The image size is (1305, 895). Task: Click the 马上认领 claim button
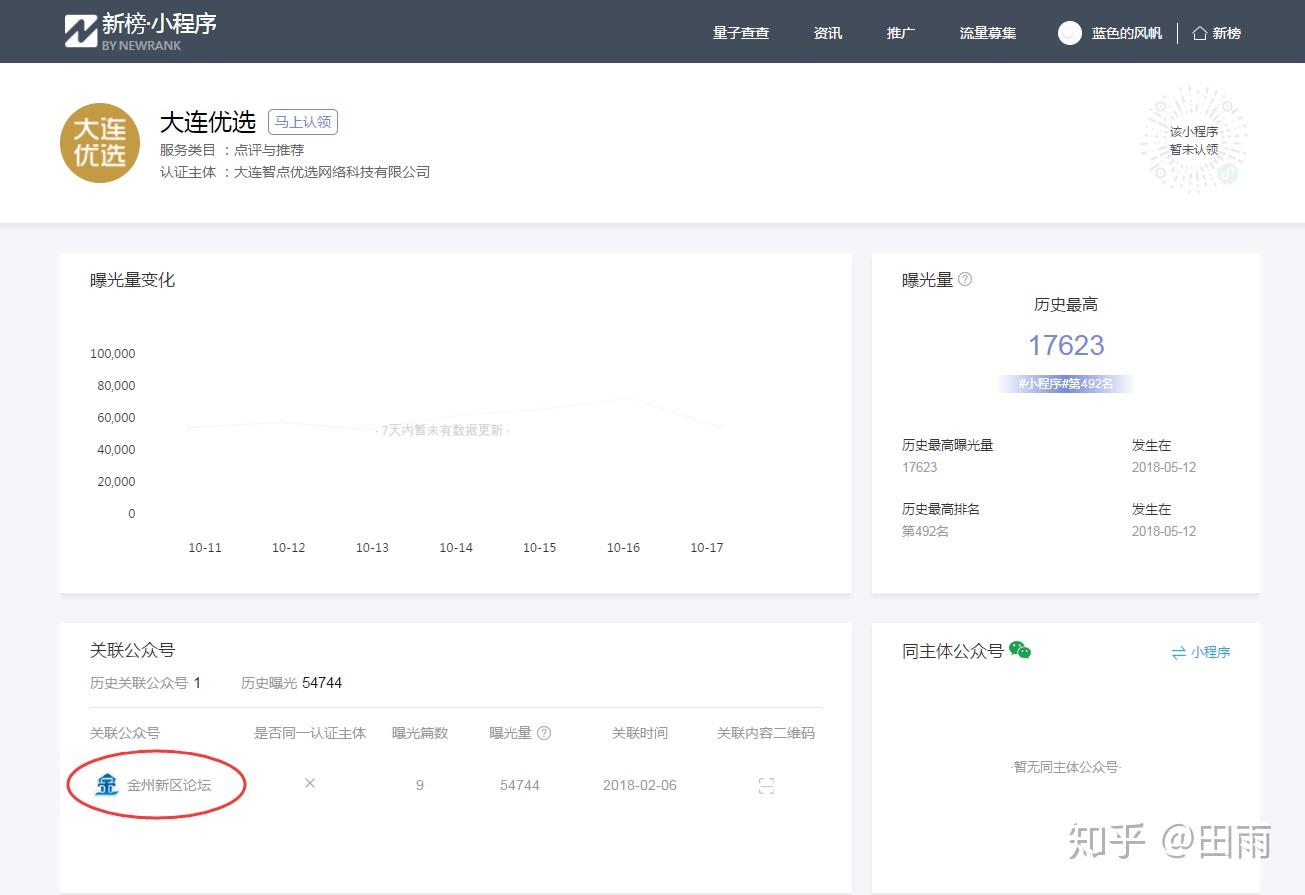303,122
